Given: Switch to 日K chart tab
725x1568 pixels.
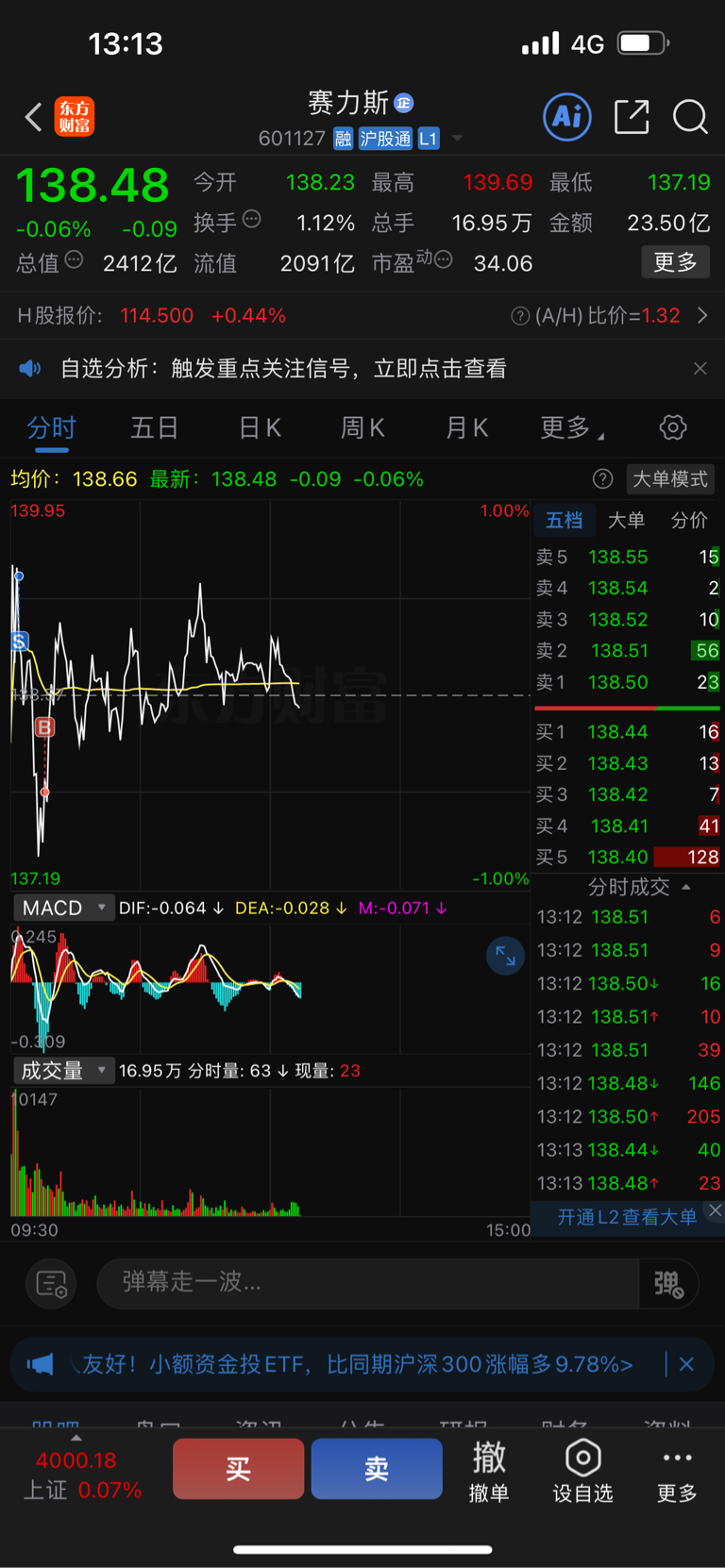Looking at the screenshot, I should click(x=260, y=428).
